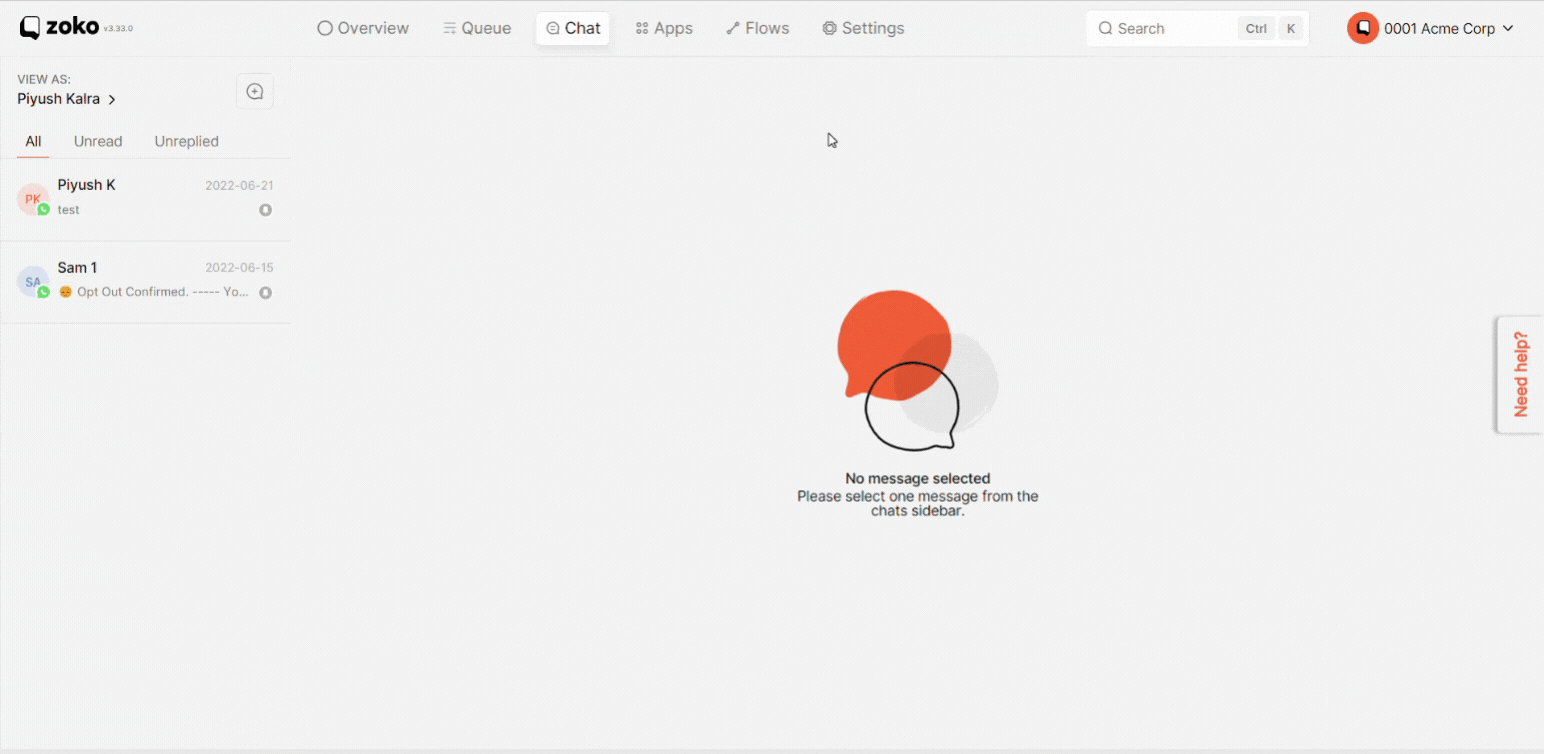The image size is (1544, 754).
Task: Start a new chat with the plus icon
Action: pyautogui.click(x=255, y=92)
